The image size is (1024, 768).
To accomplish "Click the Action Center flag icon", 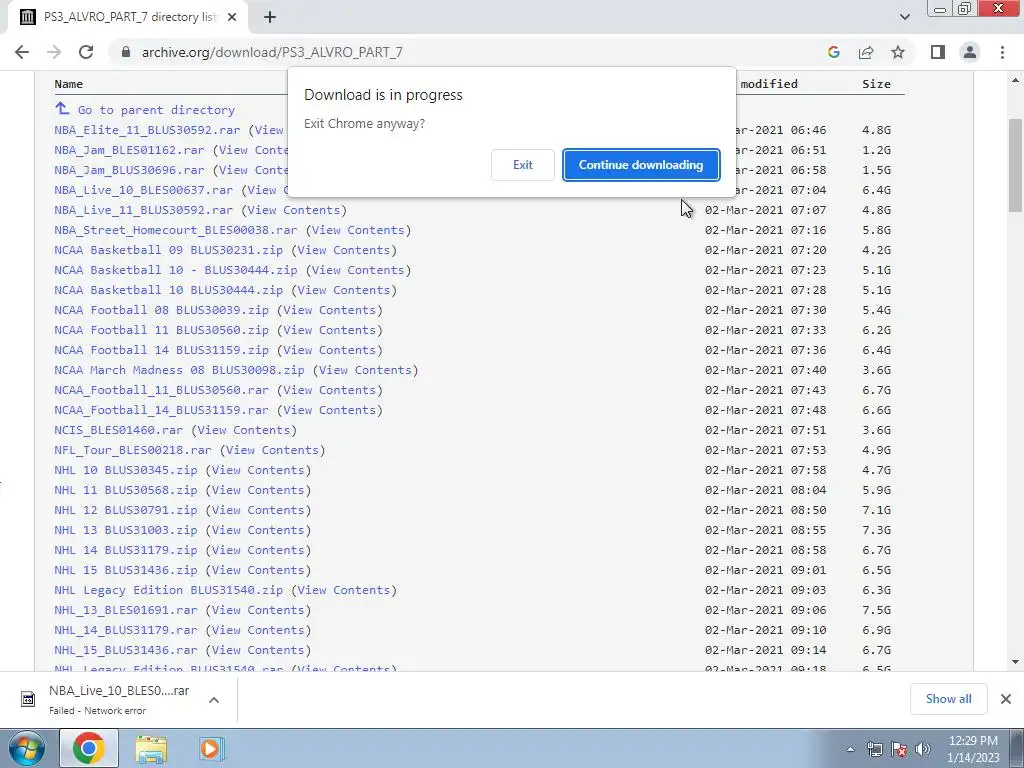I will [899, 749].
